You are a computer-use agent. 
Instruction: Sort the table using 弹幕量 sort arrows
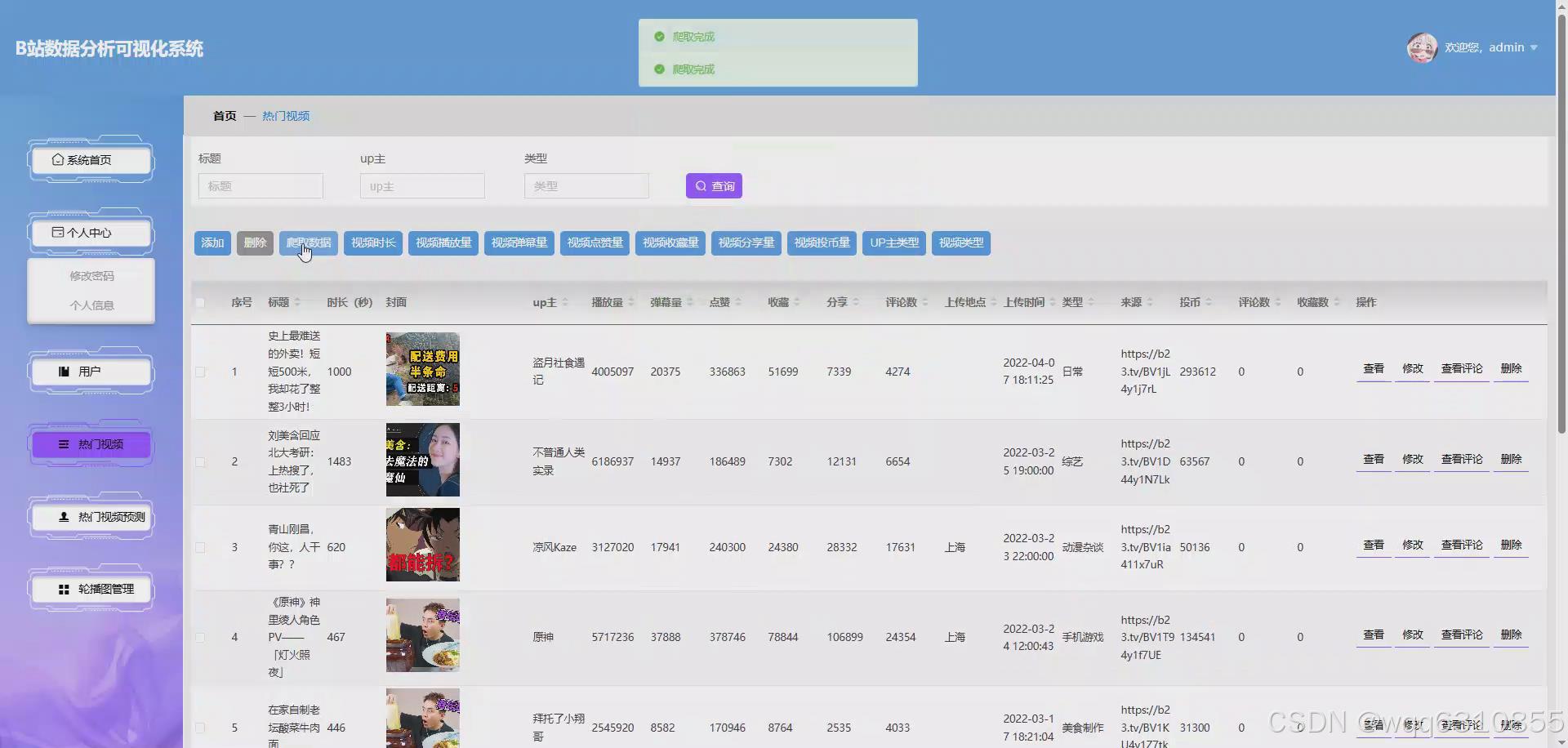tap(690, 303)
